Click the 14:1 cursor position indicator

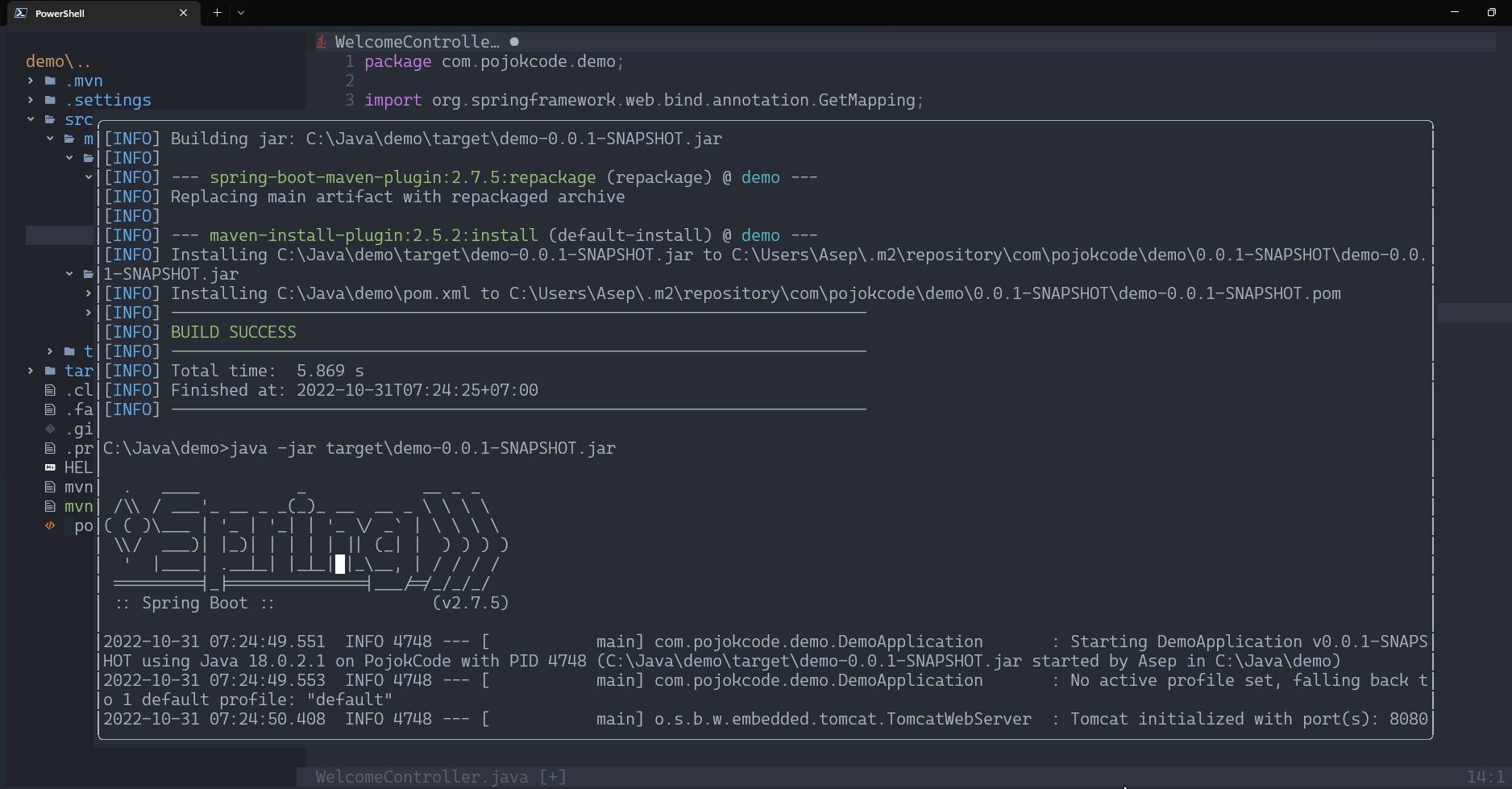click(x=1485, y=777)
